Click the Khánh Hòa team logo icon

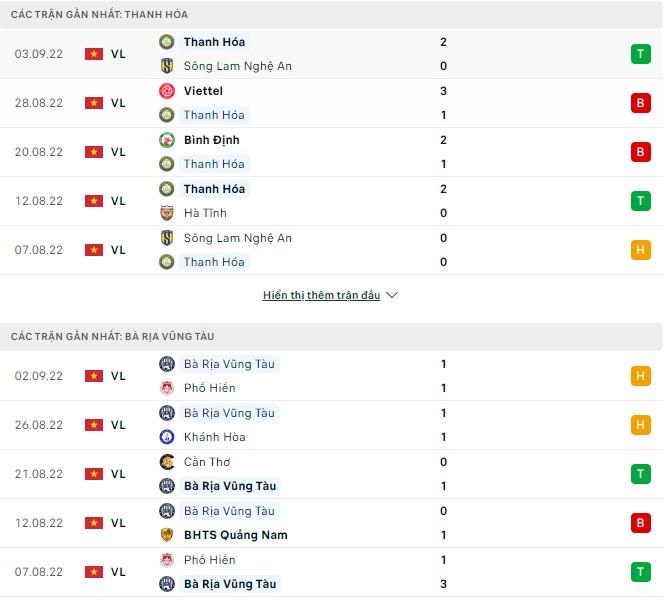coord(167,437)
